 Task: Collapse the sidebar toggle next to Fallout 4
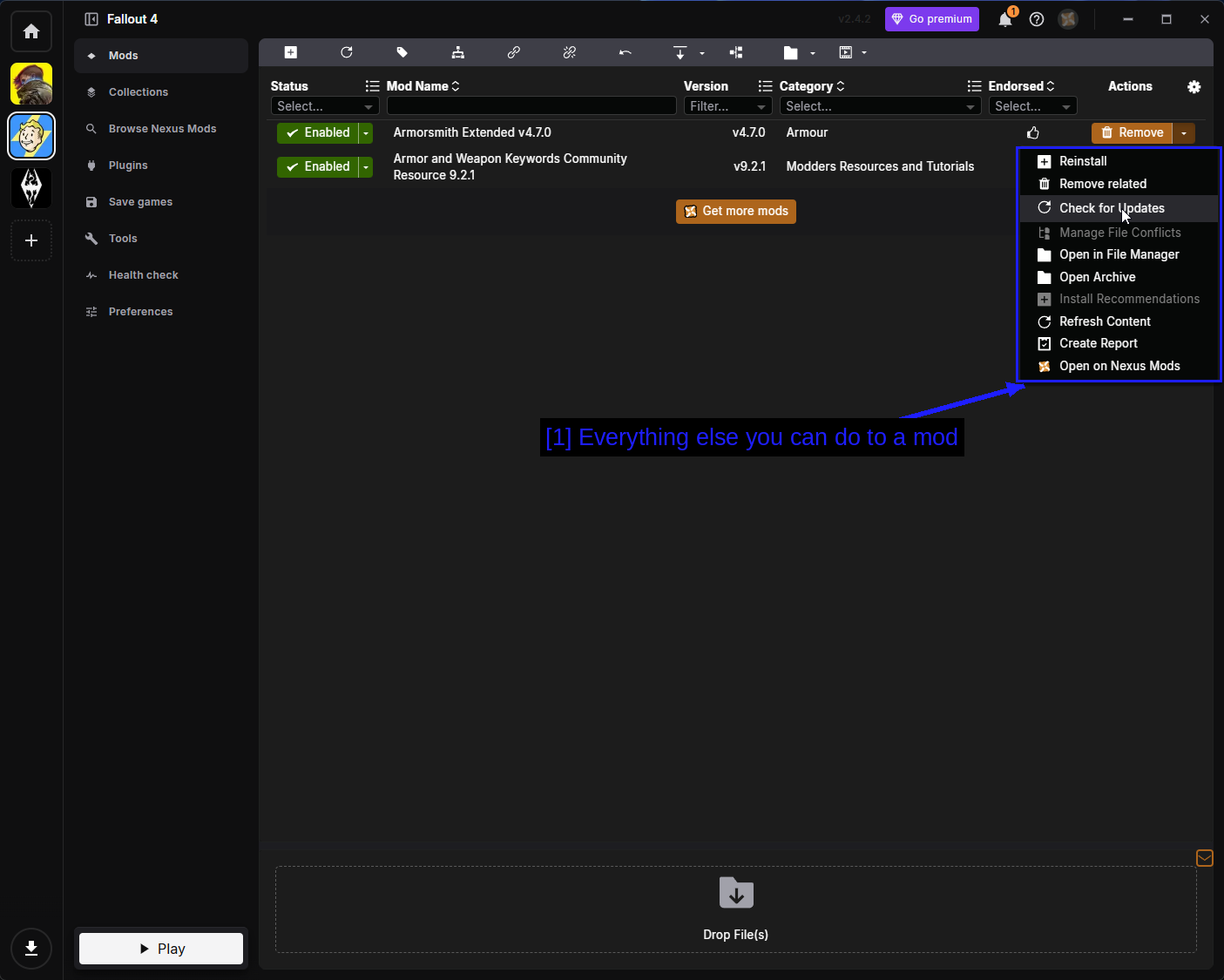click(91, 19)
